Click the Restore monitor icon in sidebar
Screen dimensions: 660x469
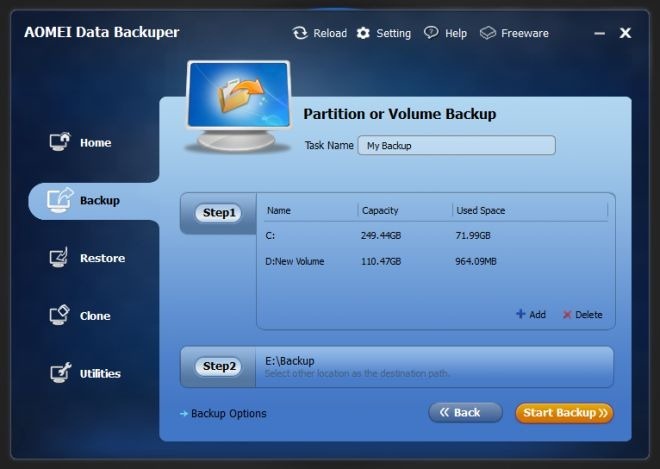(x=59, y=257)
